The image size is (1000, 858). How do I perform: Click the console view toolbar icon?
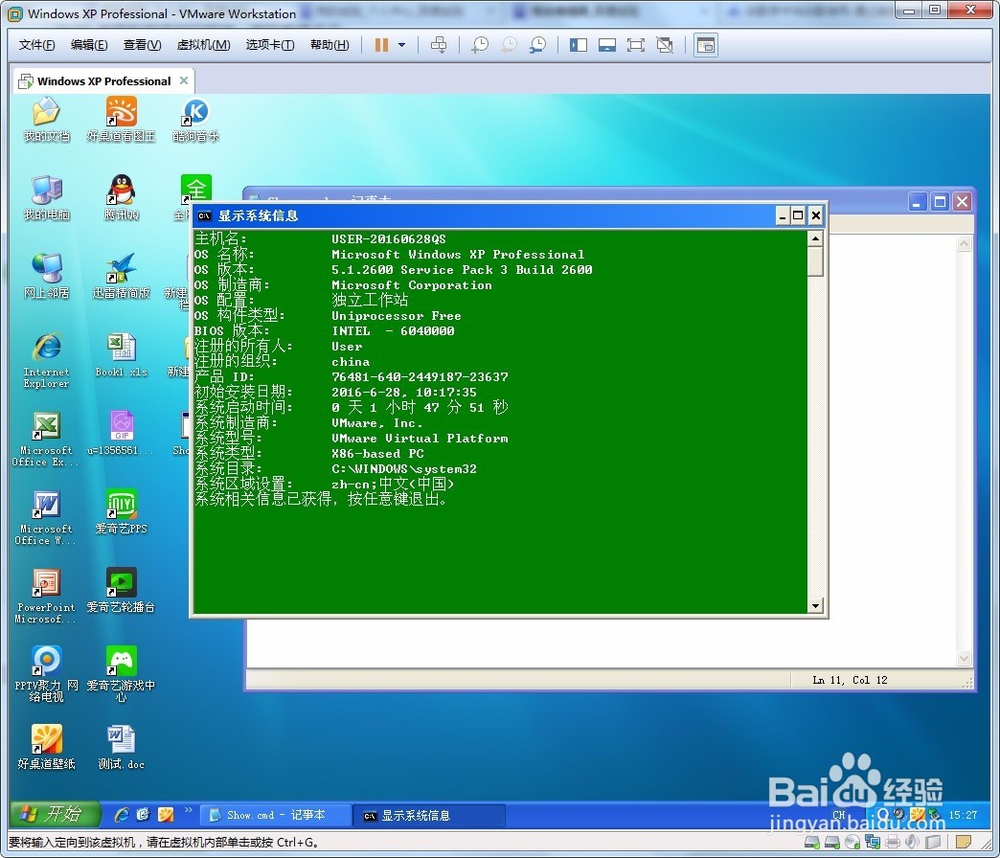click(x=706, y=45)
